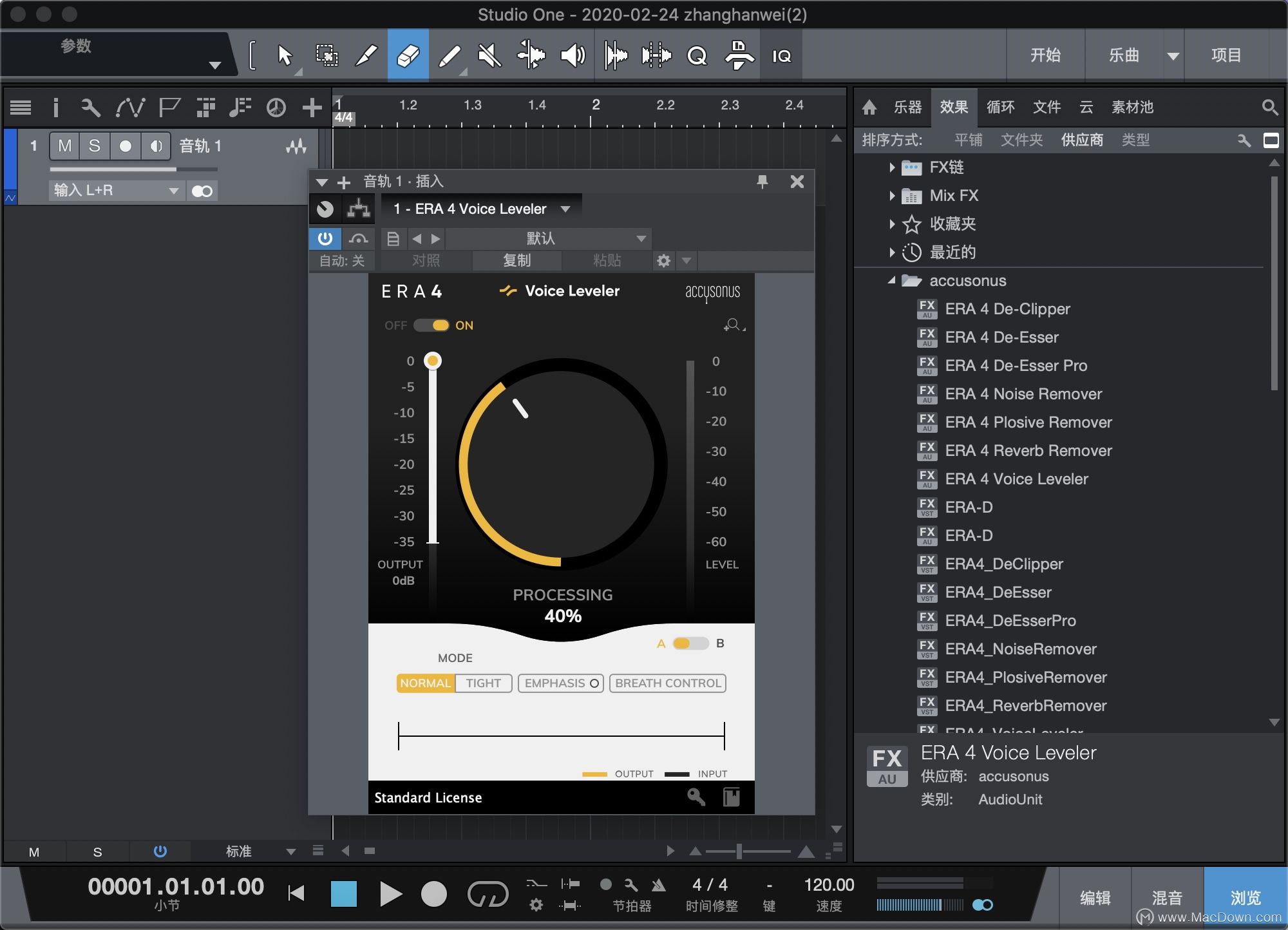The image size is (1288, 930).
Task: Click the OUTPUT level slider handle
Action: pos(433,361)
